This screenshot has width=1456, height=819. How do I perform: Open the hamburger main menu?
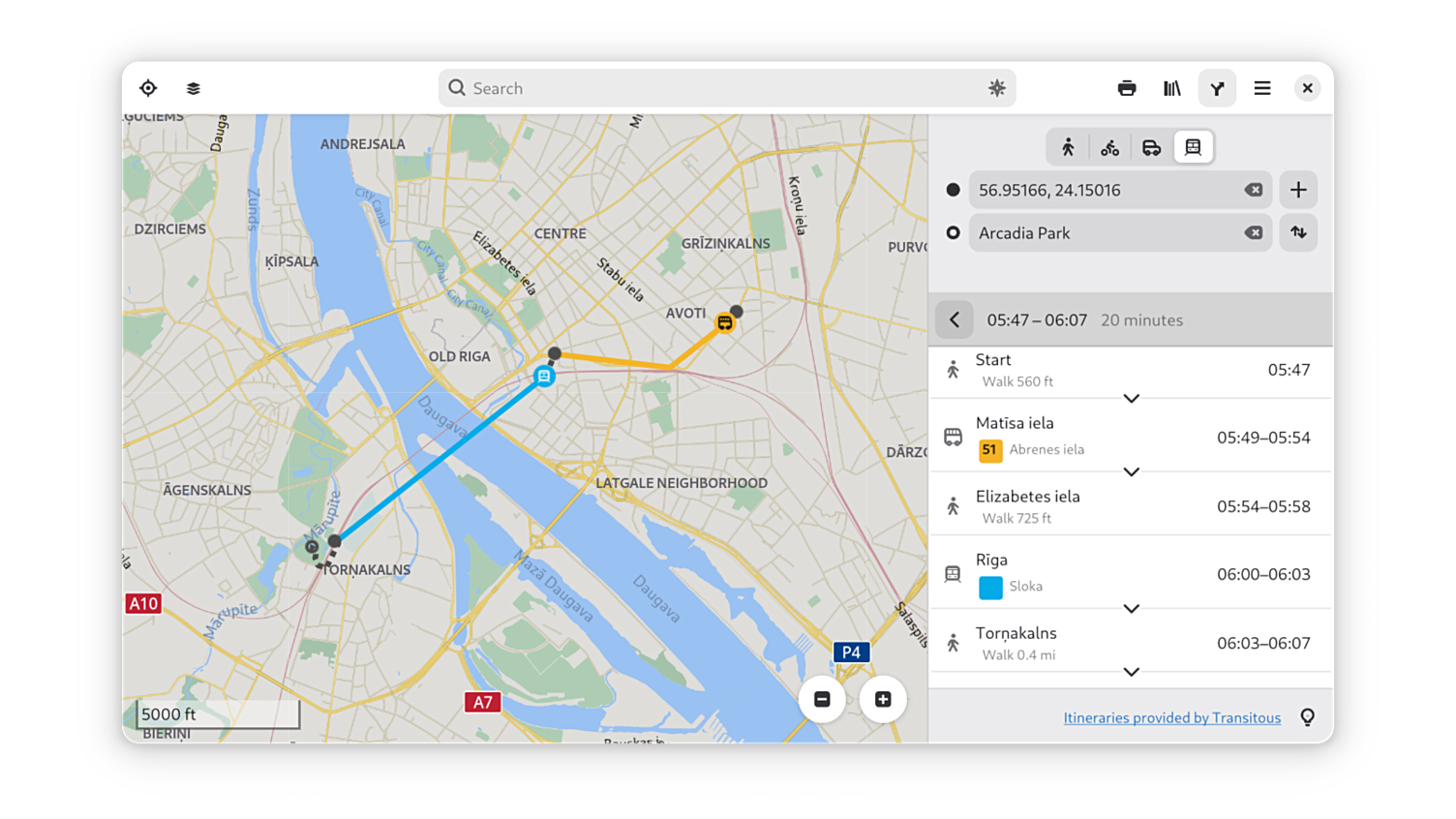(x=1262, y=88)
